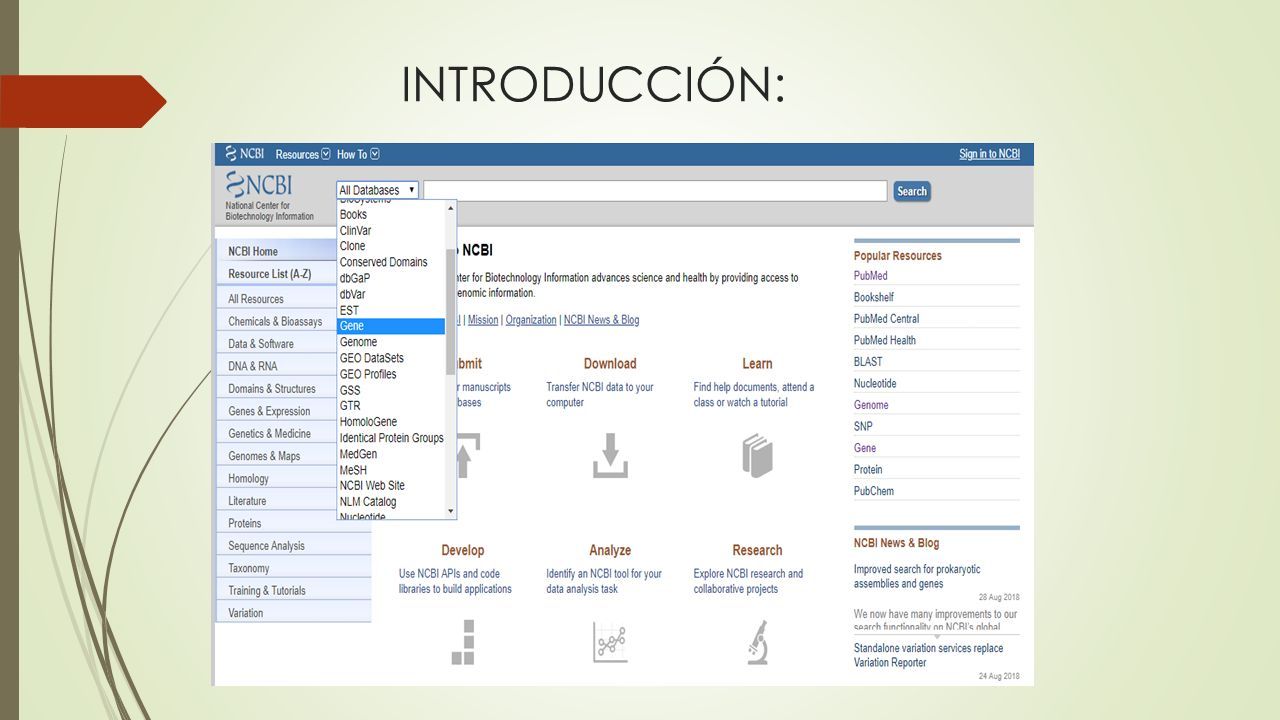Collapse the All Databases select box
The width and height of the screenshot is (1280, 720).
click(378, 190)
